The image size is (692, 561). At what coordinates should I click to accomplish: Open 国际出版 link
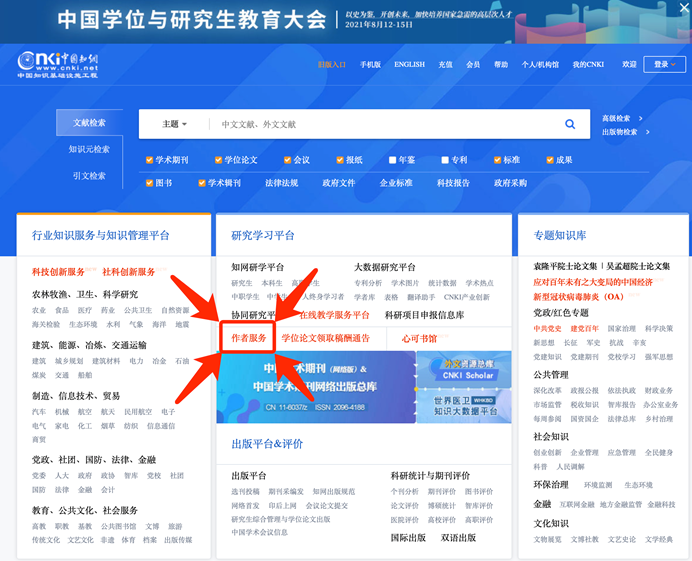pyautogui.click(x=408, y=538)
